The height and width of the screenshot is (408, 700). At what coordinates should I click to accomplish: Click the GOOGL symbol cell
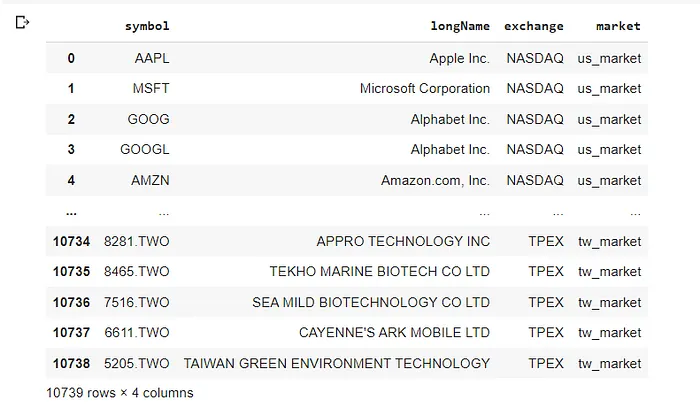coord(148,150)
